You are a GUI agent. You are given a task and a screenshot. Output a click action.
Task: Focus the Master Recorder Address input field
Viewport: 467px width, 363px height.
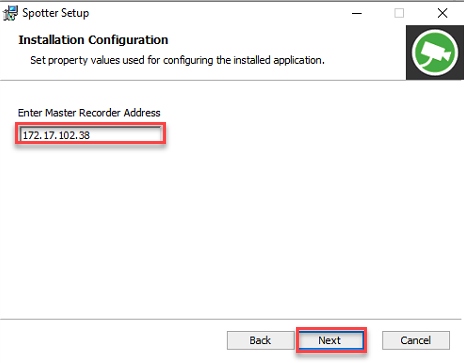click(91, 135)
